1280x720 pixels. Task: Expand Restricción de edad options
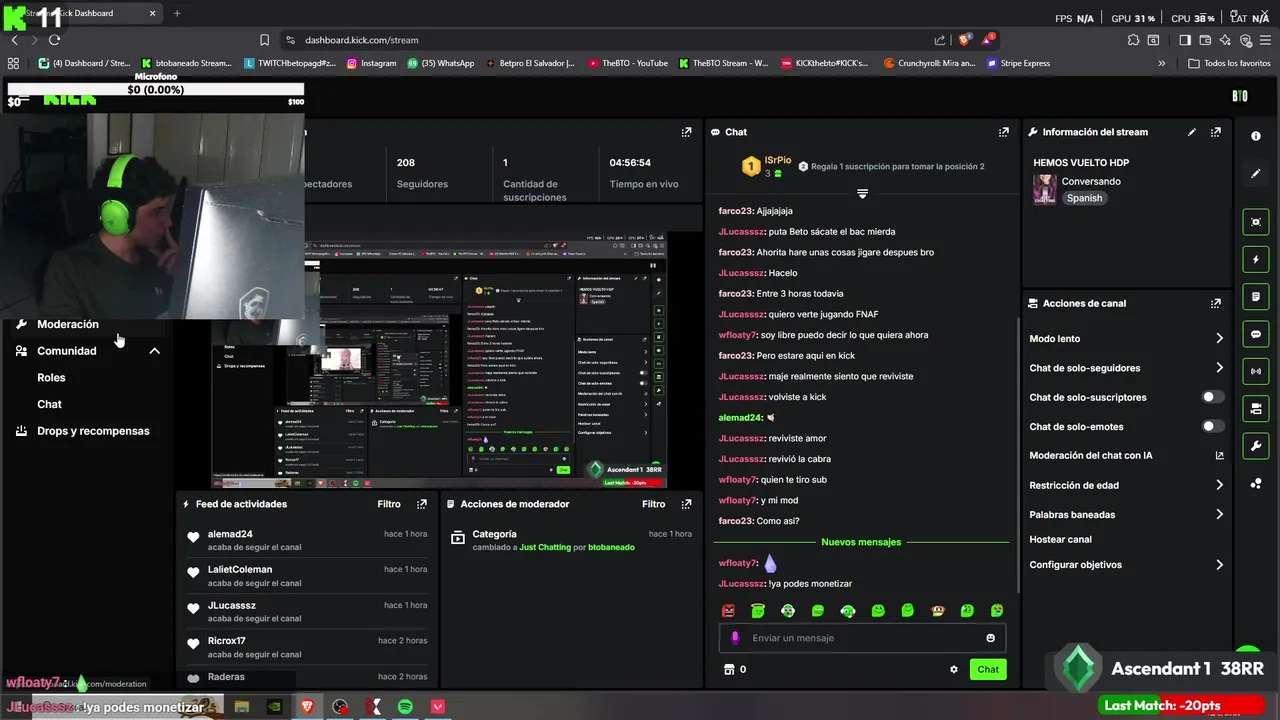(x=1219, y=485)
